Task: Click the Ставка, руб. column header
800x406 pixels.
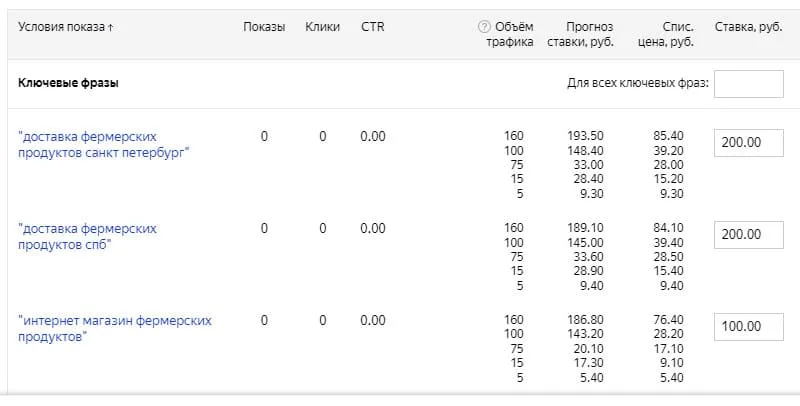Action: coord(749,27)
